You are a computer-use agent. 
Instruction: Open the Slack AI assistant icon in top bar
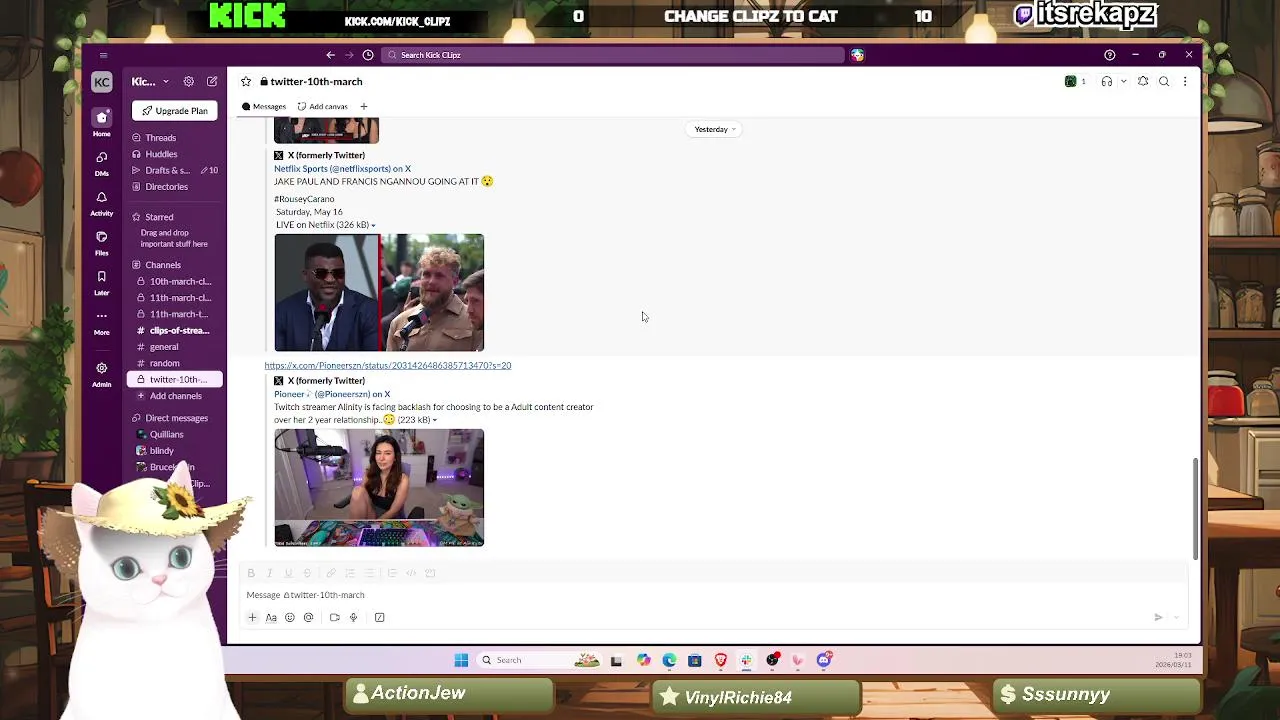[x=857, y=55]
